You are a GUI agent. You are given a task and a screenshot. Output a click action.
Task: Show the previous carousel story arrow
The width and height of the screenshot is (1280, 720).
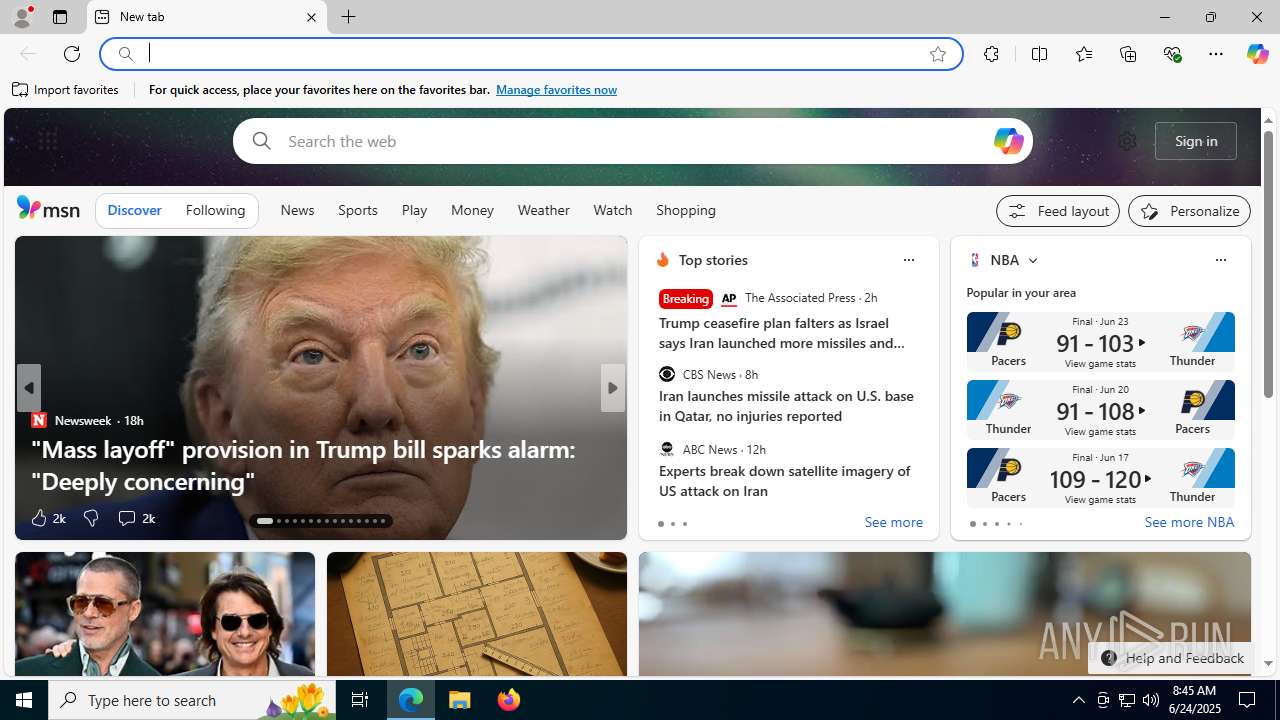point(28,388)
